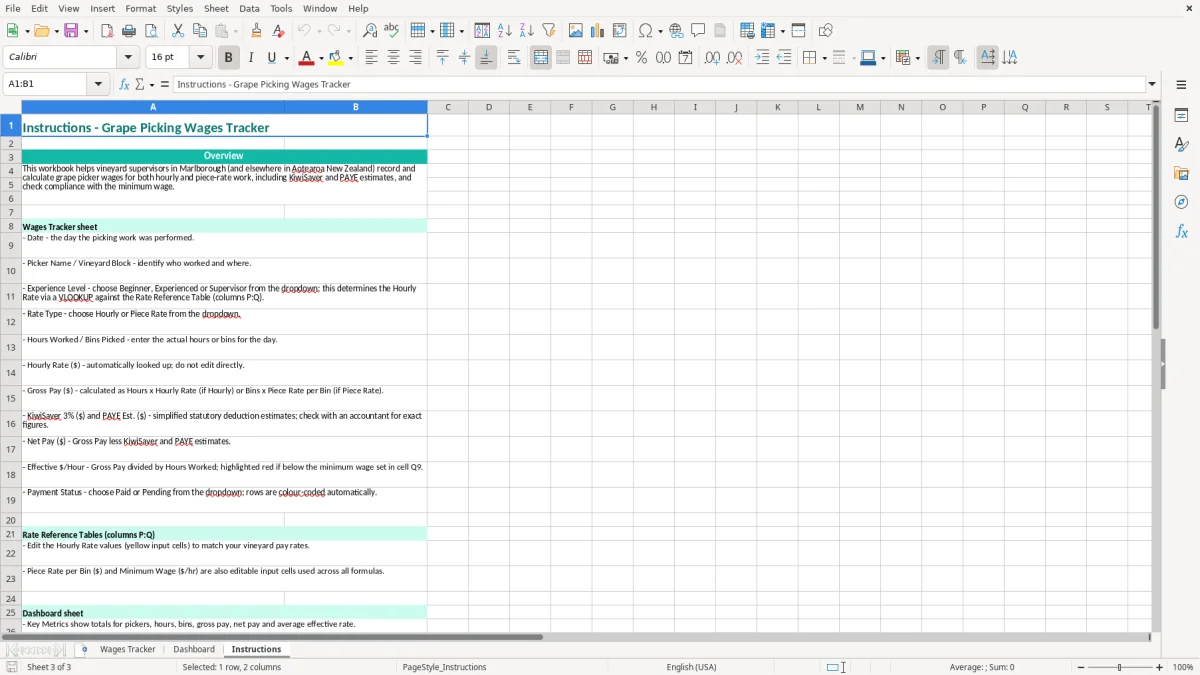Open the Special Character omega icon

pos(644,30)
